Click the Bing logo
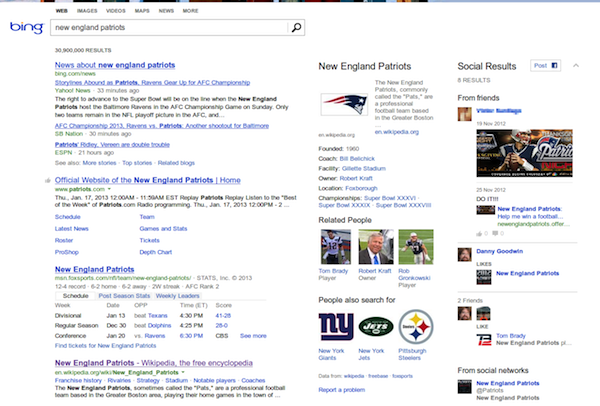The height and width of the screenshot is (406, 600). (x=27, y=28)
